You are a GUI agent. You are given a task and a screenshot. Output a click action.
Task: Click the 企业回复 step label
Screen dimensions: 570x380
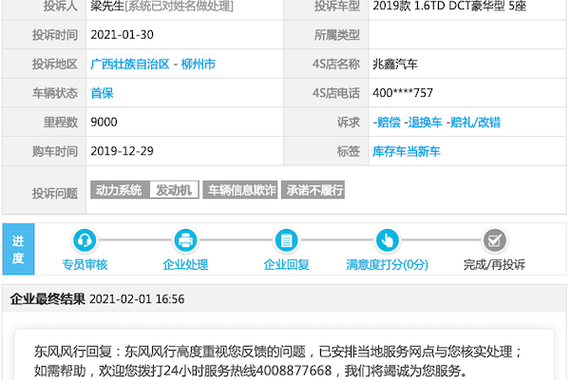[286, 264]
